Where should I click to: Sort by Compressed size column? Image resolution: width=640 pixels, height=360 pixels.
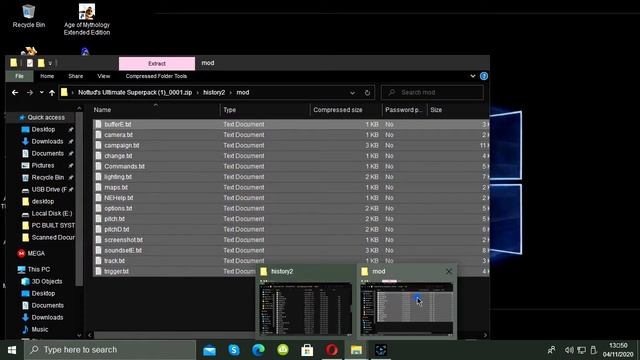pyautogui.click(x=346, y=110)
